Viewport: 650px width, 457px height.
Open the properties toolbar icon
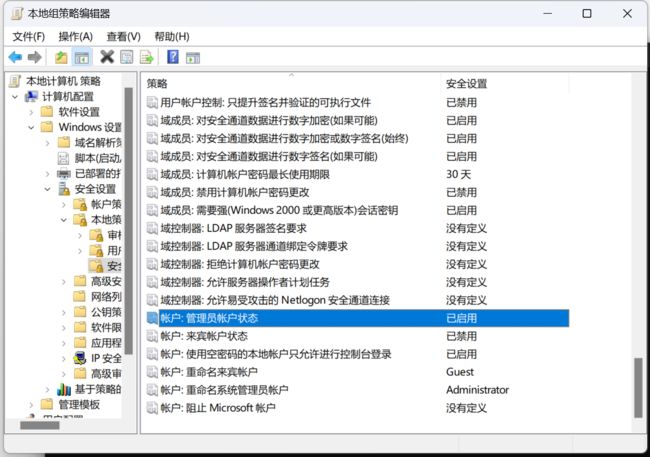click(x=126, y=57)
